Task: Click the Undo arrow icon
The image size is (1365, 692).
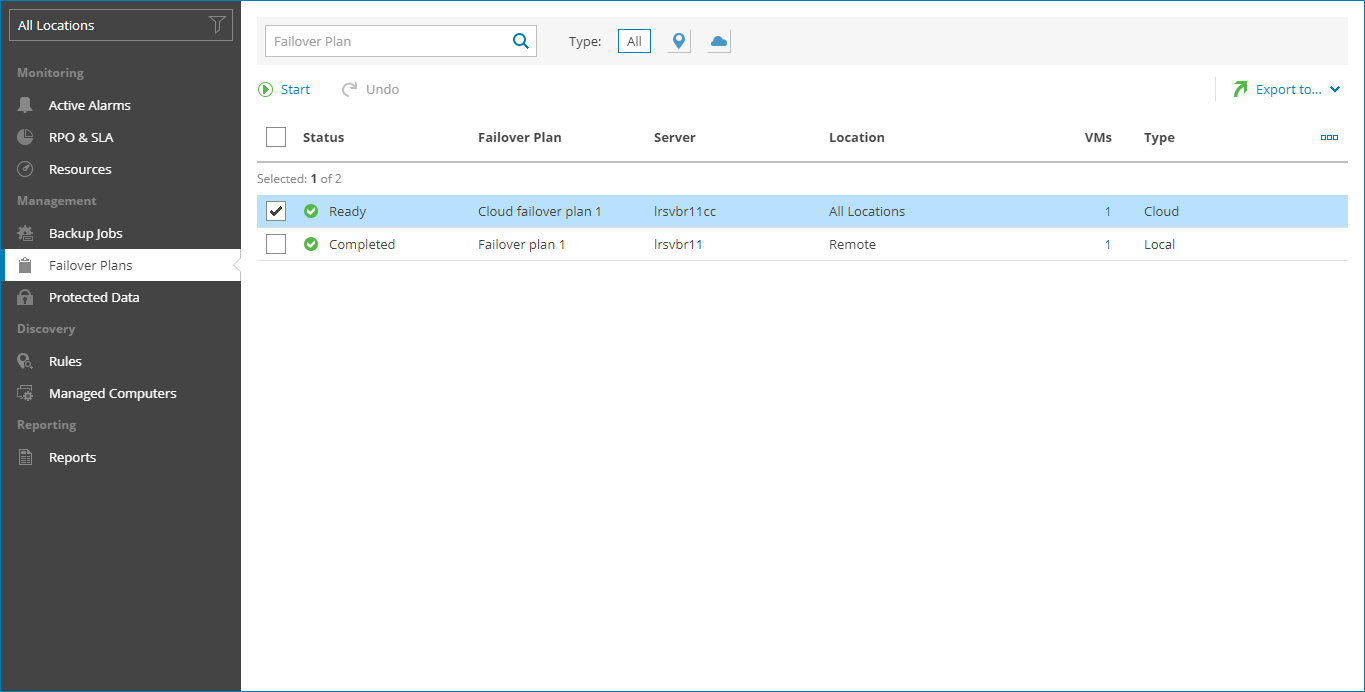Action: click(x=350, y=89)
